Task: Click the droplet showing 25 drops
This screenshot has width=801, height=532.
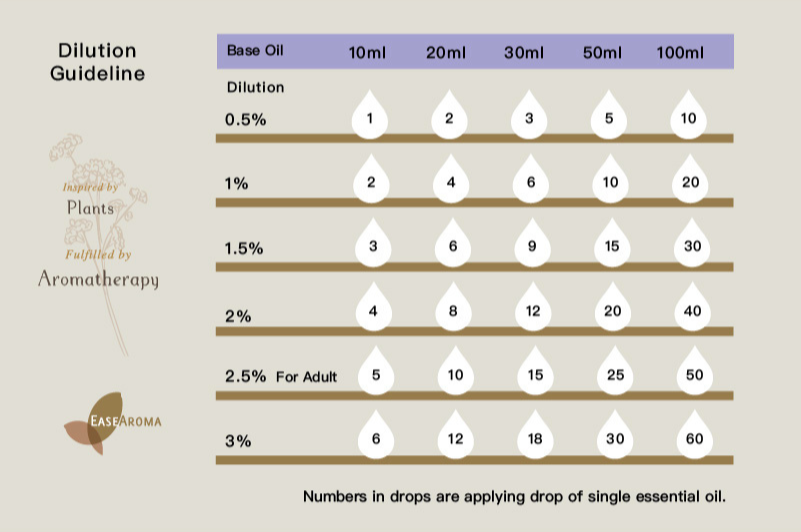Action: (611, 375)
